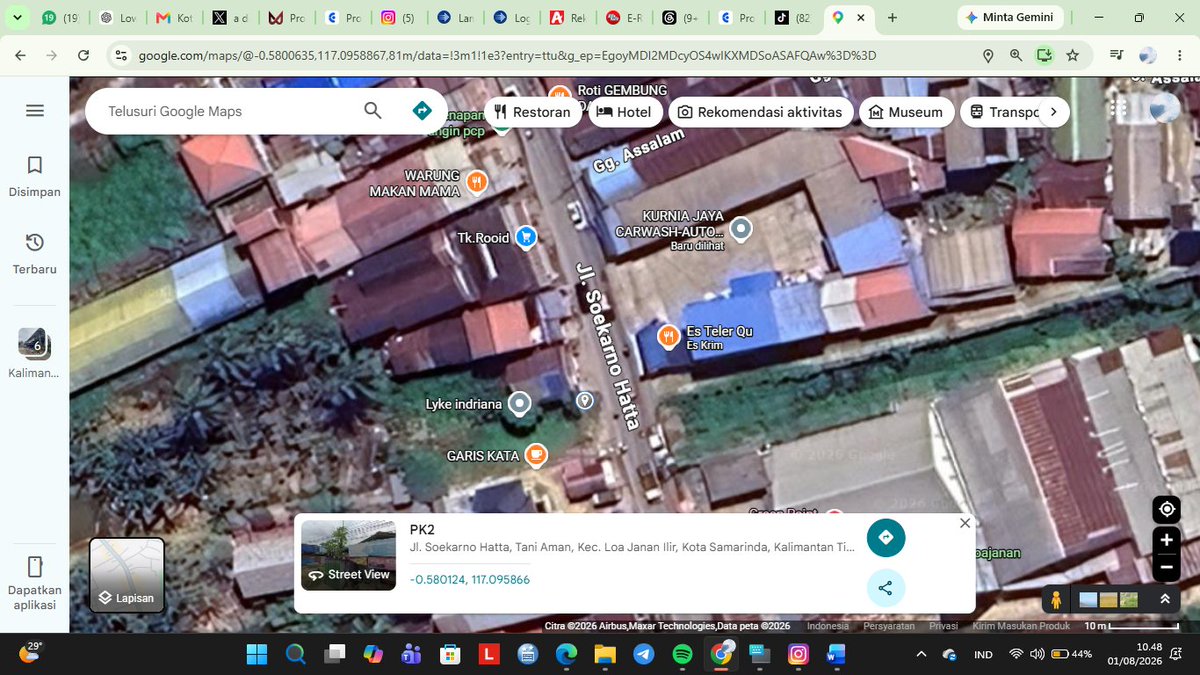1200x675 pixels.
Task: Click the coordinates -0.580124, 117.095866
Action: click(470, 579)
